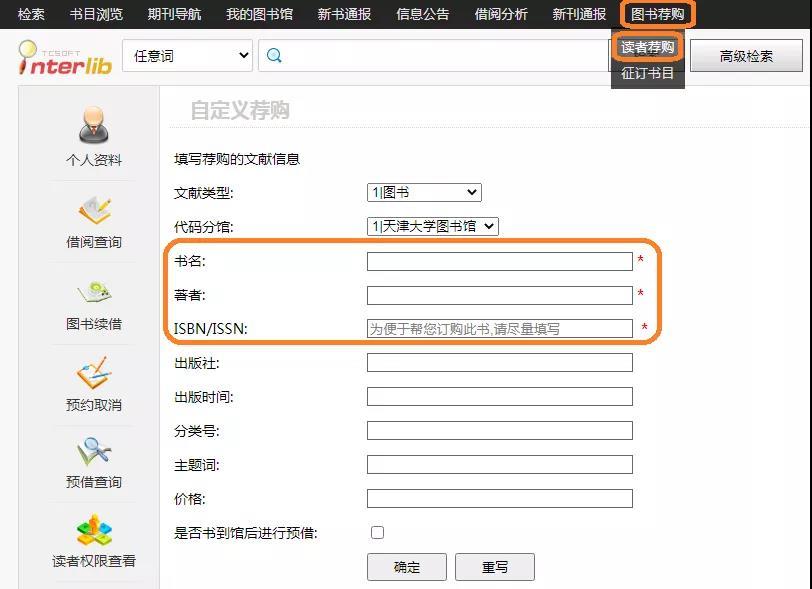Expand the 文献类型 dropdown
The image size is (812, 589).
pos(424,192)
